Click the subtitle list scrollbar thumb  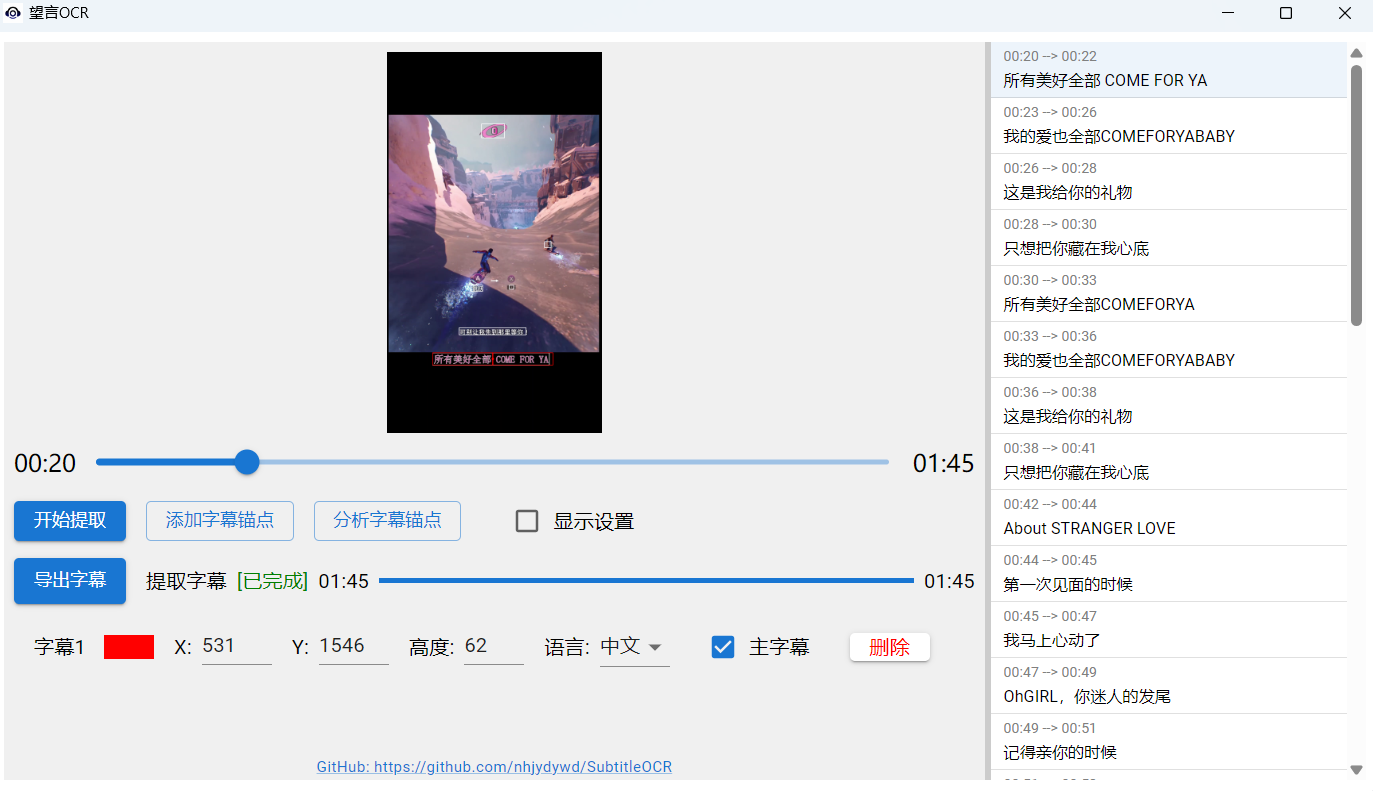pyautogui.click(x=1357, y=195)
